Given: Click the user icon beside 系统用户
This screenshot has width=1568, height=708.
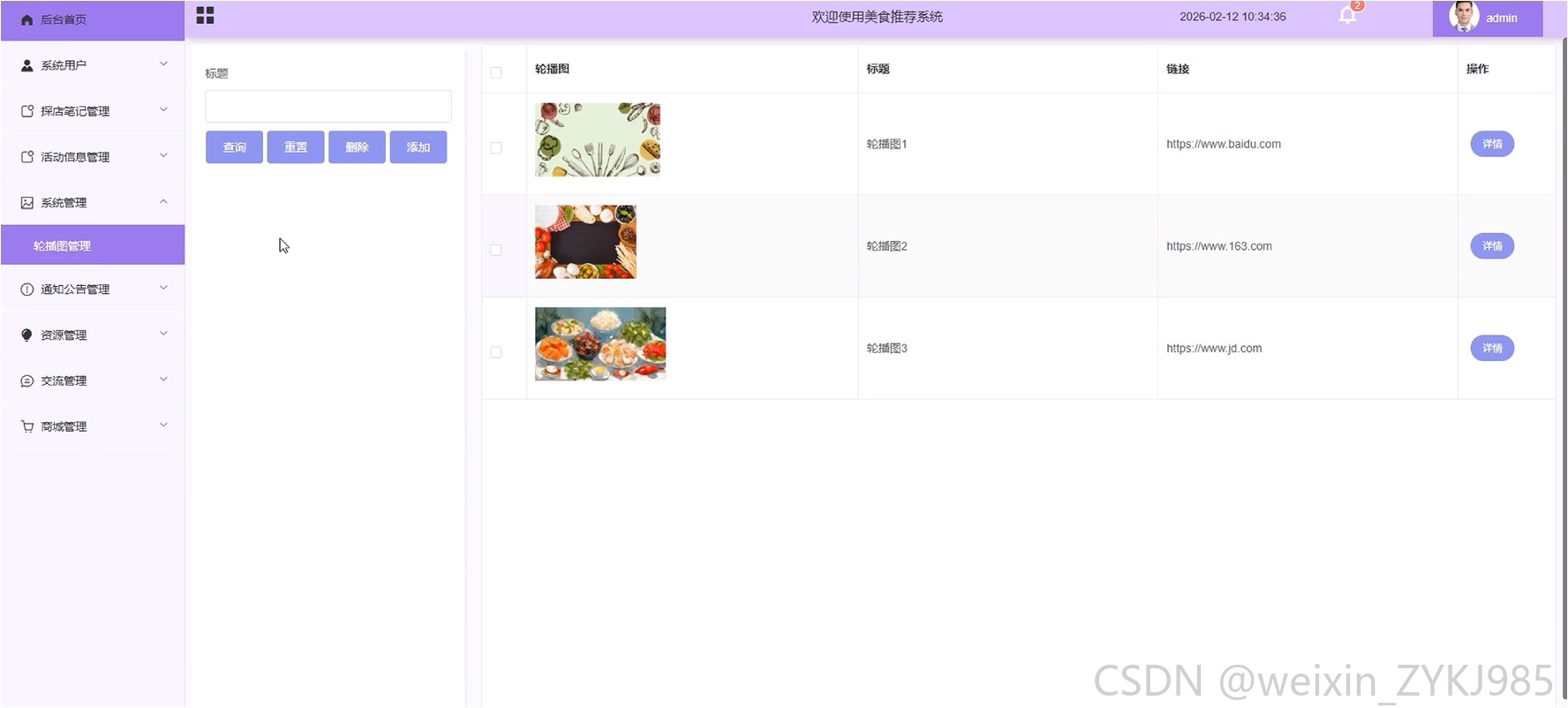Looking at the screenshot, I should tap(27, 65).
